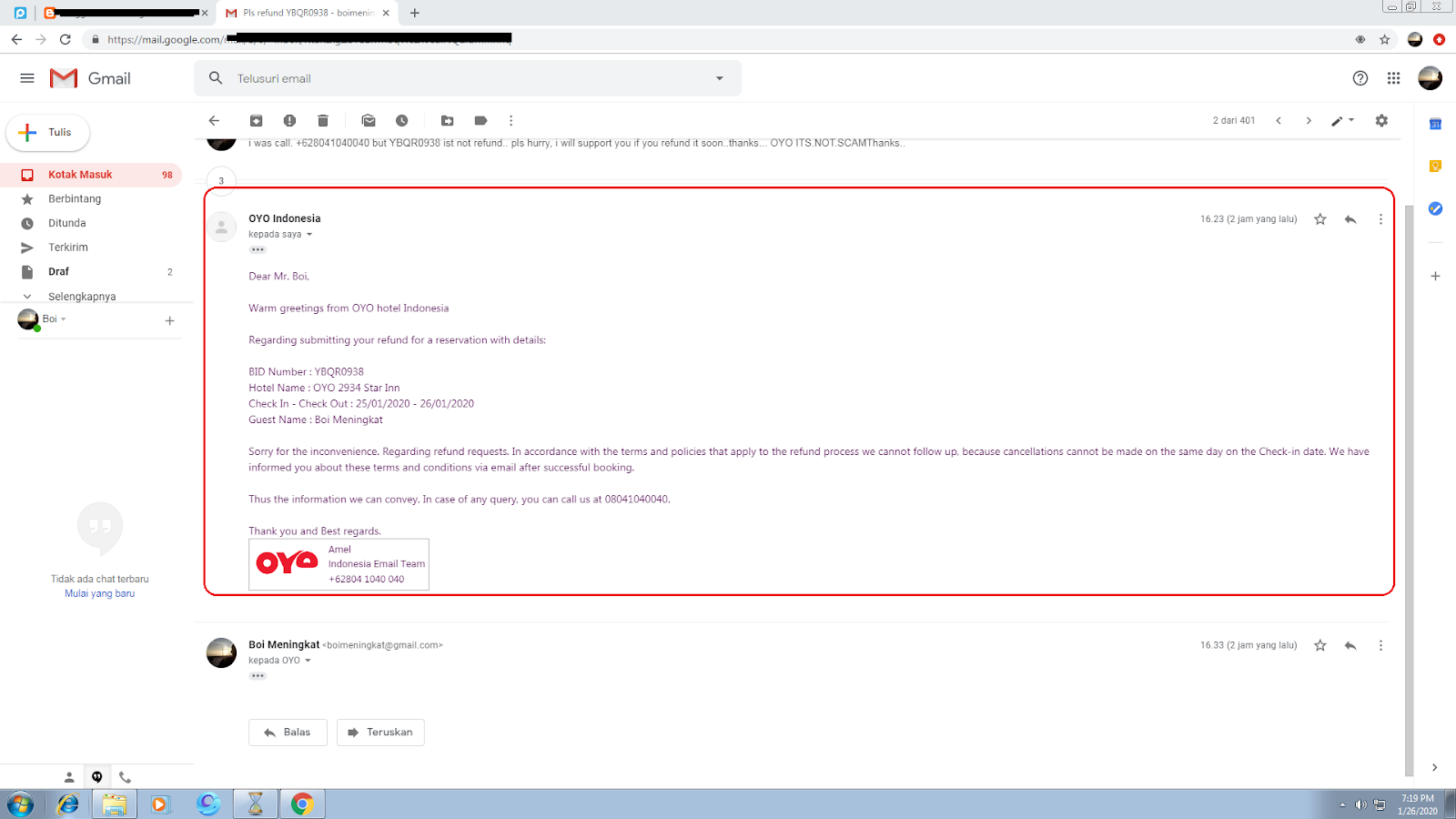Screen dimensions: 1456x819
Task: Open Kotak Masuk inbox folder
Action: point(91,175)
